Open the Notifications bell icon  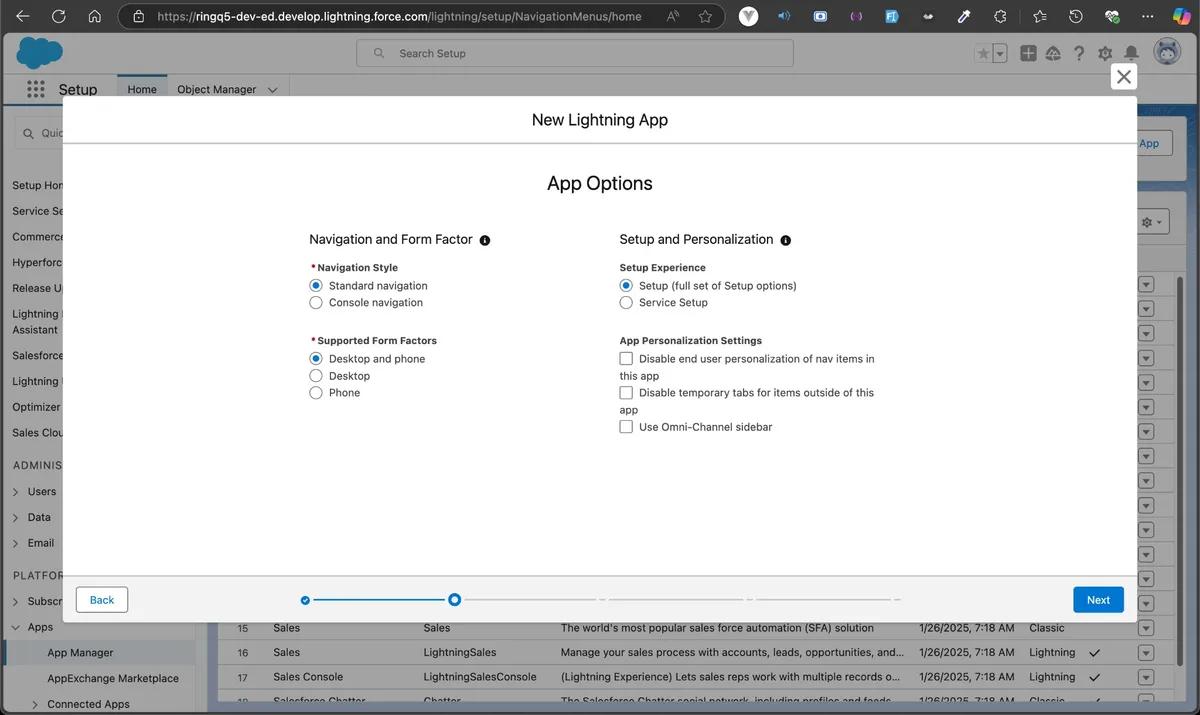click(1131, 53)
